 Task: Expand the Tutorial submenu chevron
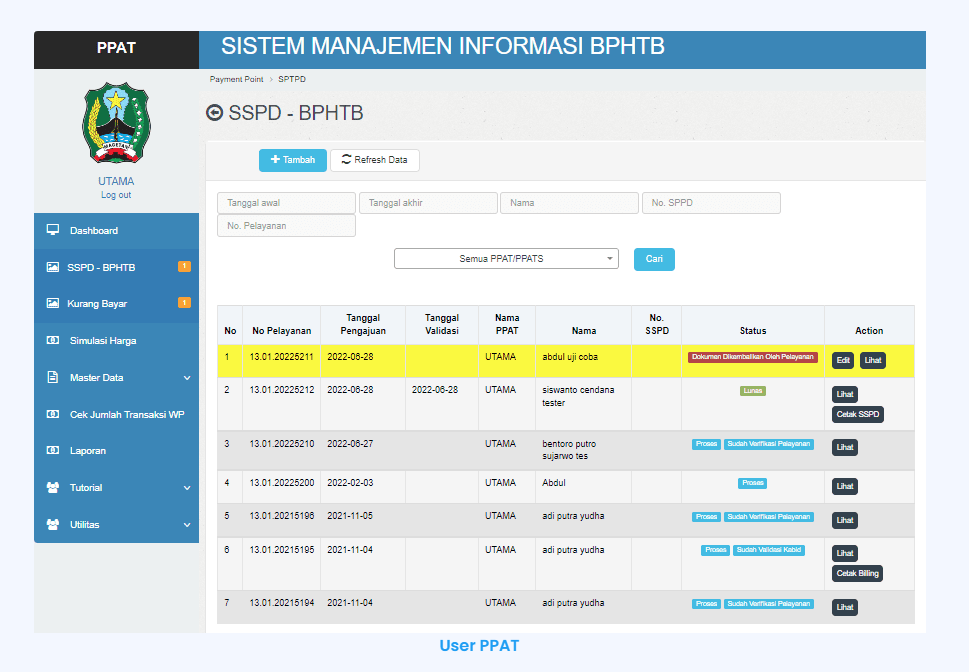pos(187,488)
